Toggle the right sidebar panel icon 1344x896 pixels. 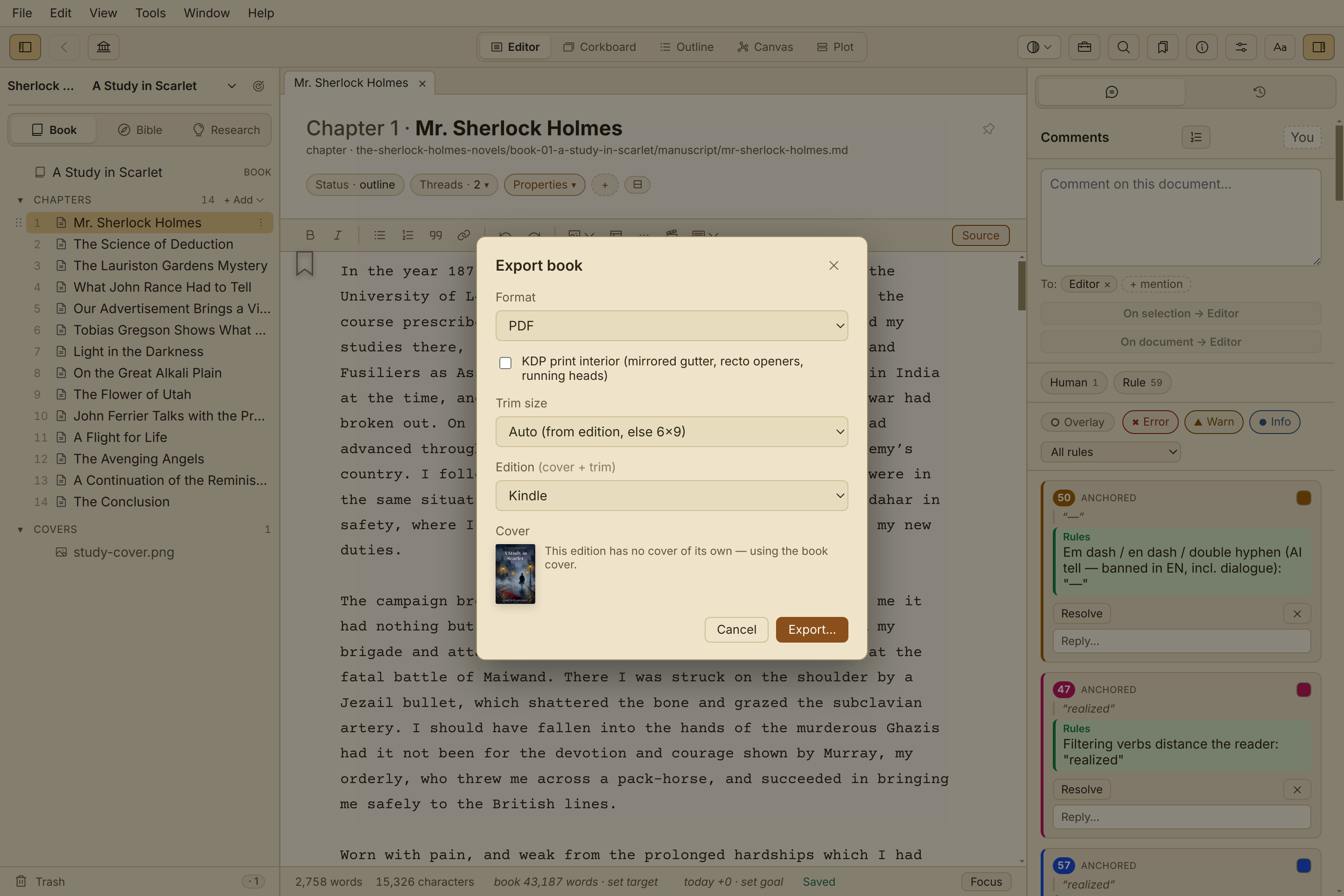[x=1319, y=47]
